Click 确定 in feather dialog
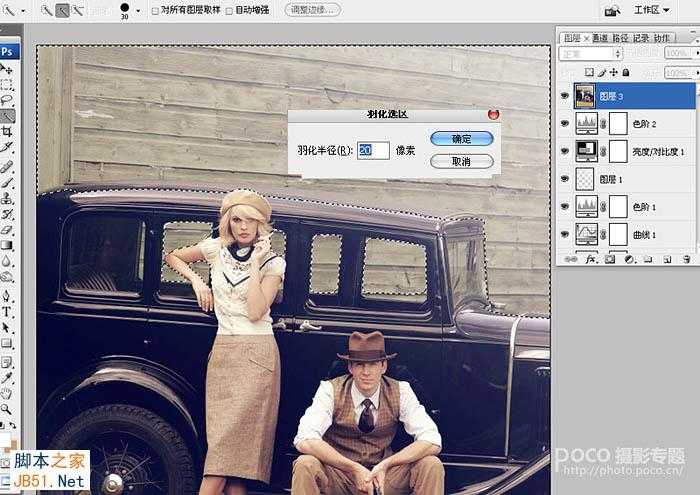This screenshot has width=700, height=495. [462, 138]
